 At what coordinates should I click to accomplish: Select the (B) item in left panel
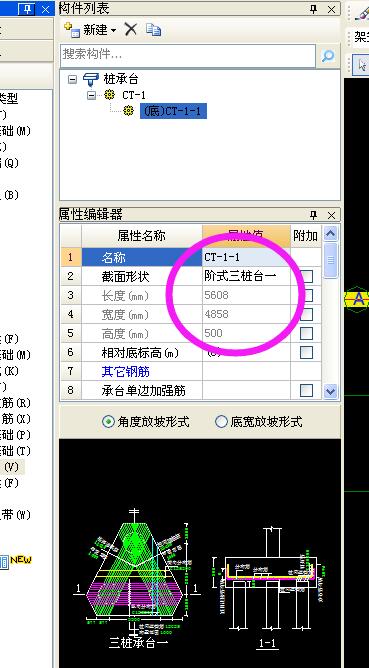click(x=9, y=195)
